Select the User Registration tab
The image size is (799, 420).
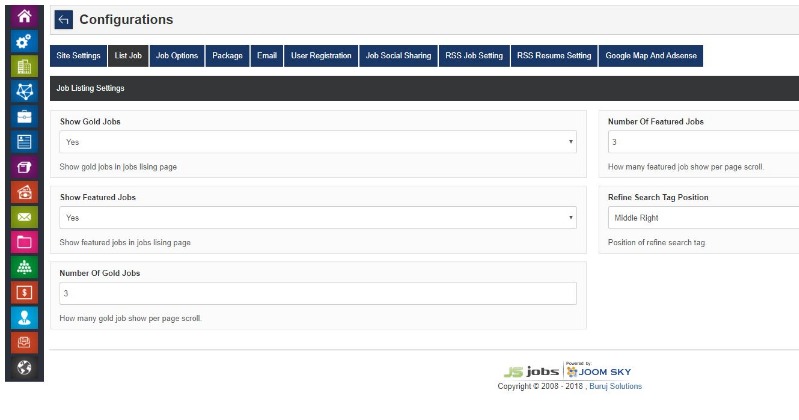(321, 56)
